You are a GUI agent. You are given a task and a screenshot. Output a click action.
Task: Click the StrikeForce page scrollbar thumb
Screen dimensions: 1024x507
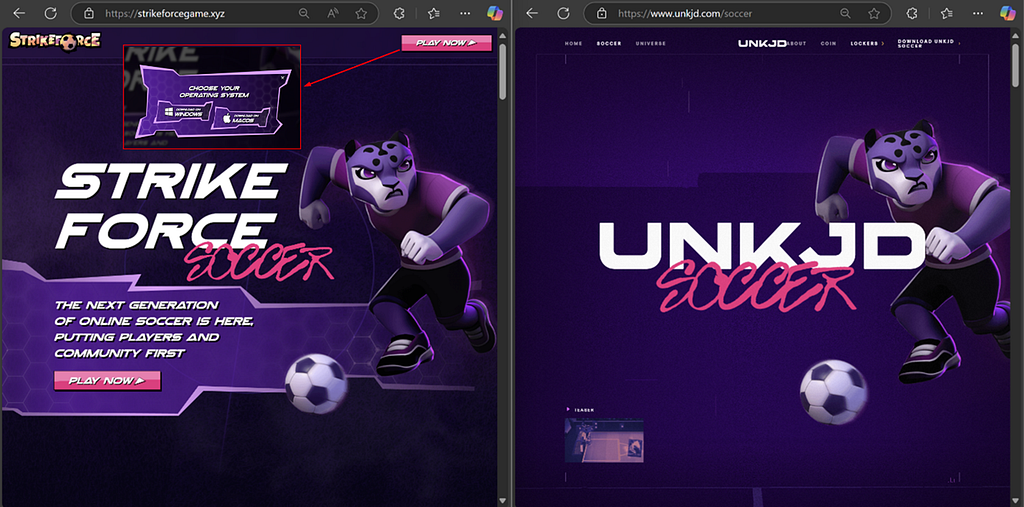click(503, 72)
